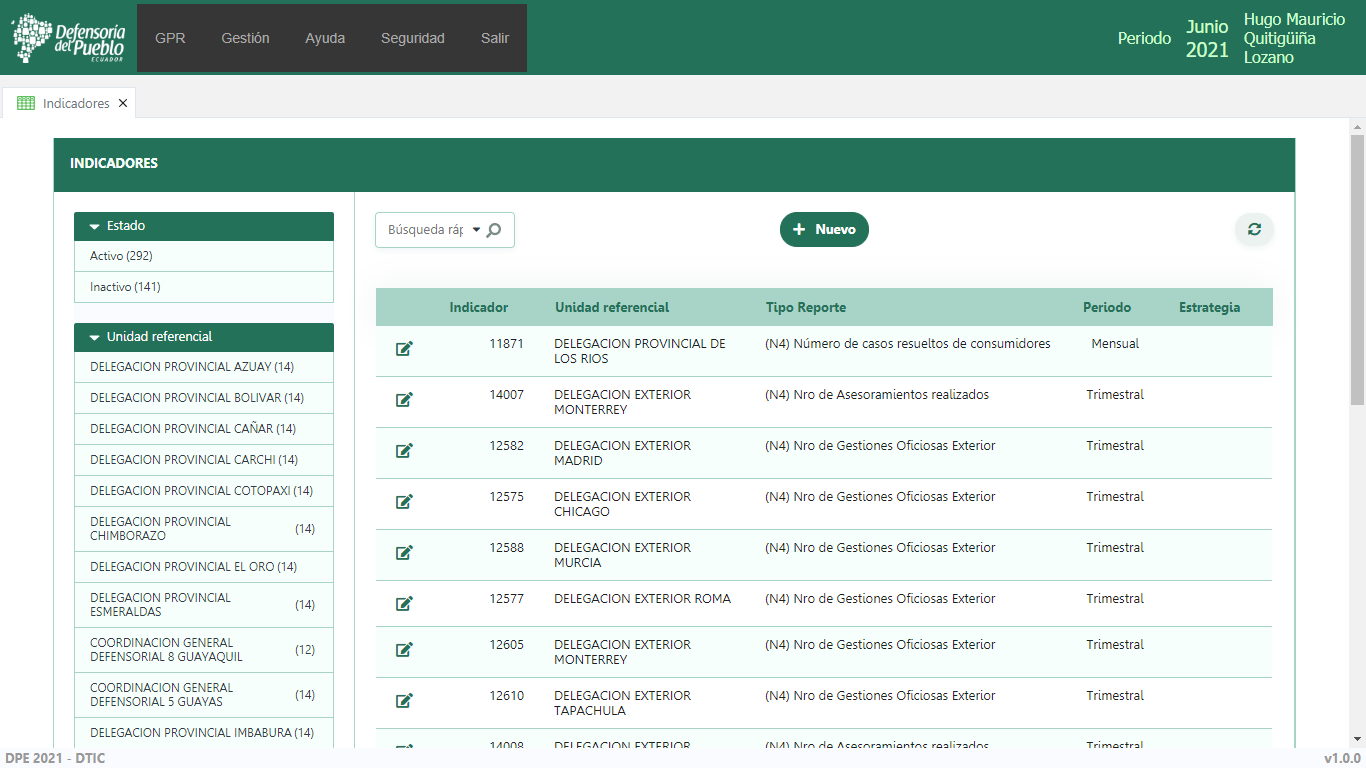Click the Junio 2021 period label
The image size is (1366, 768).
coord(1207,38)
